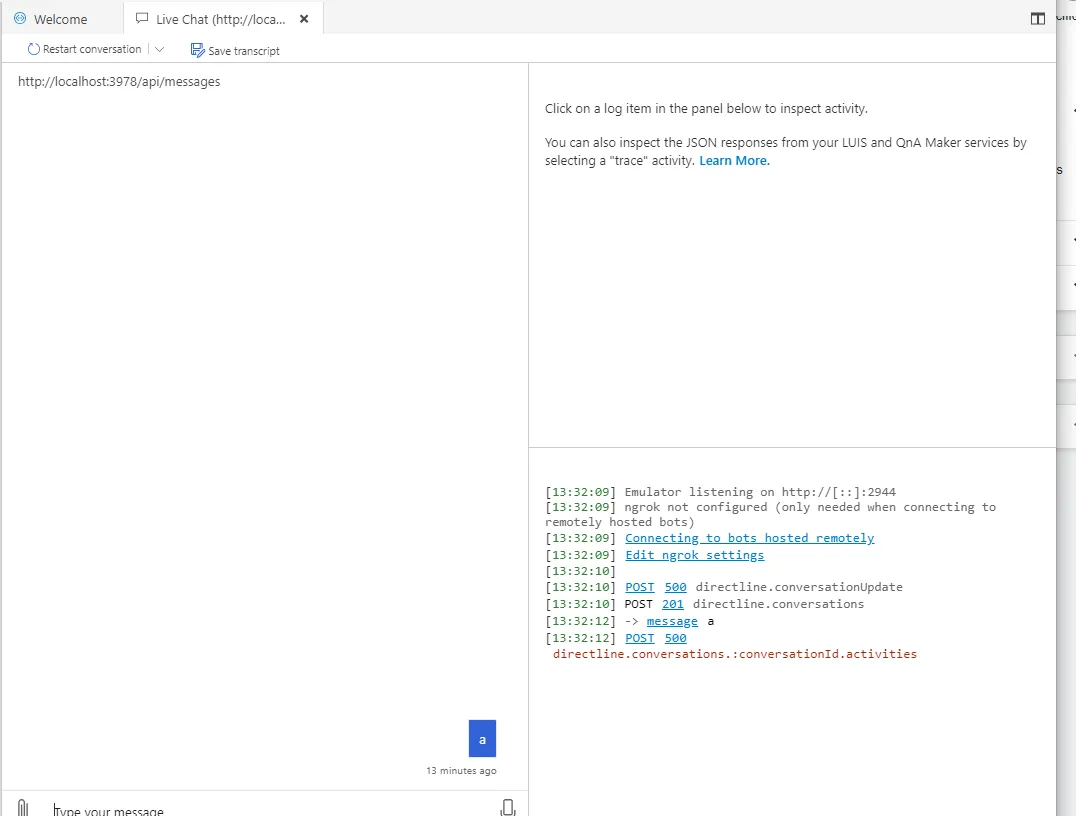Inspect the message log item

click(x=672, y=622)
